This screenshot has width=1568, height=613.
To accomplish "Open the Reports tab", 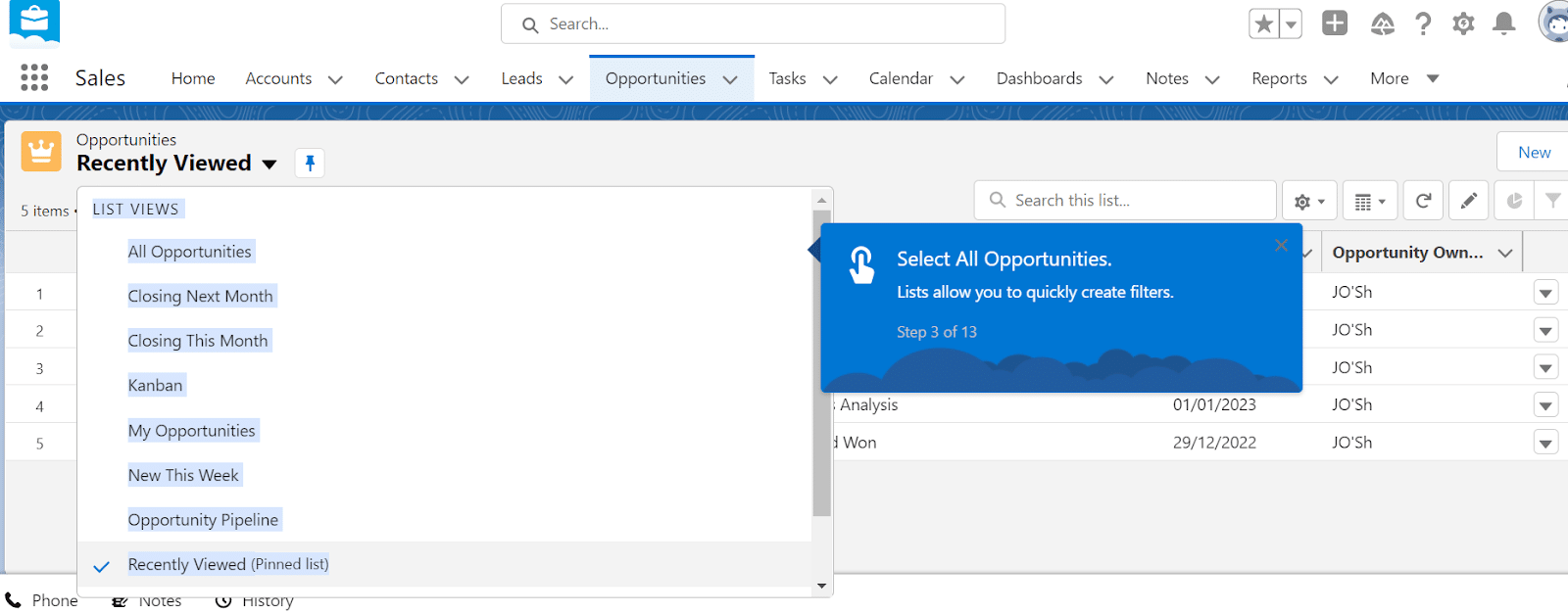I will (1279, 78).
